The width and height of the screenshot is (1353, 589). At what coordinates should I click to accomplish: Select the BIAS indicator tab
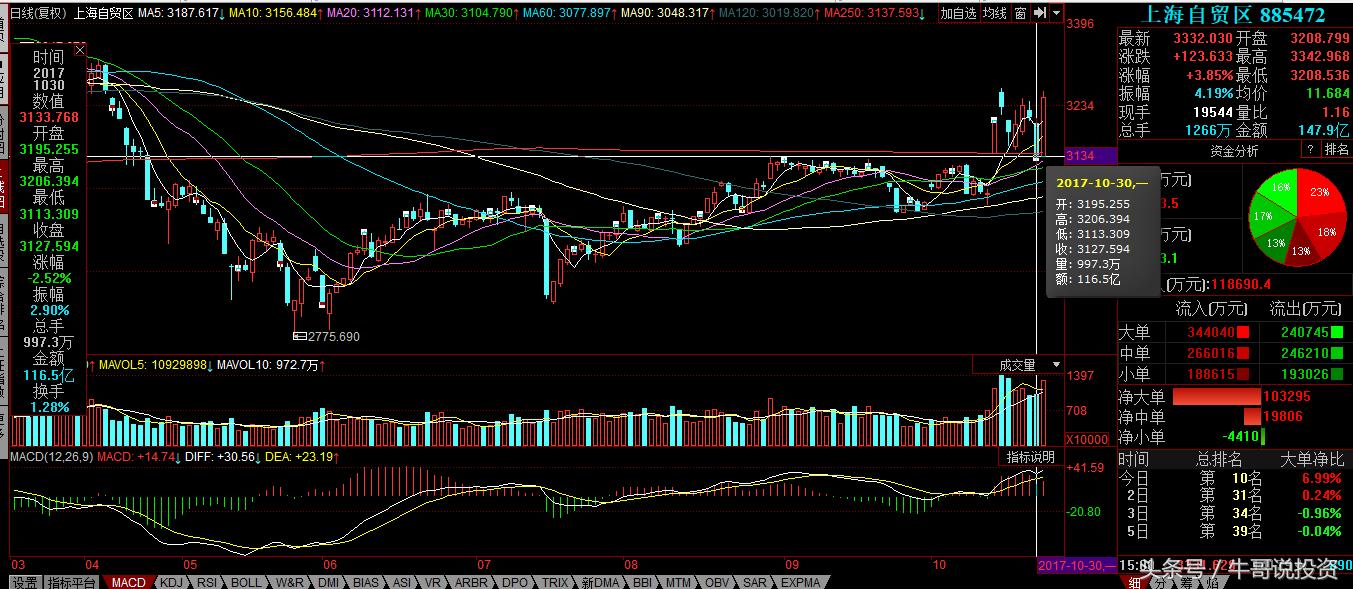pos(366,582)
